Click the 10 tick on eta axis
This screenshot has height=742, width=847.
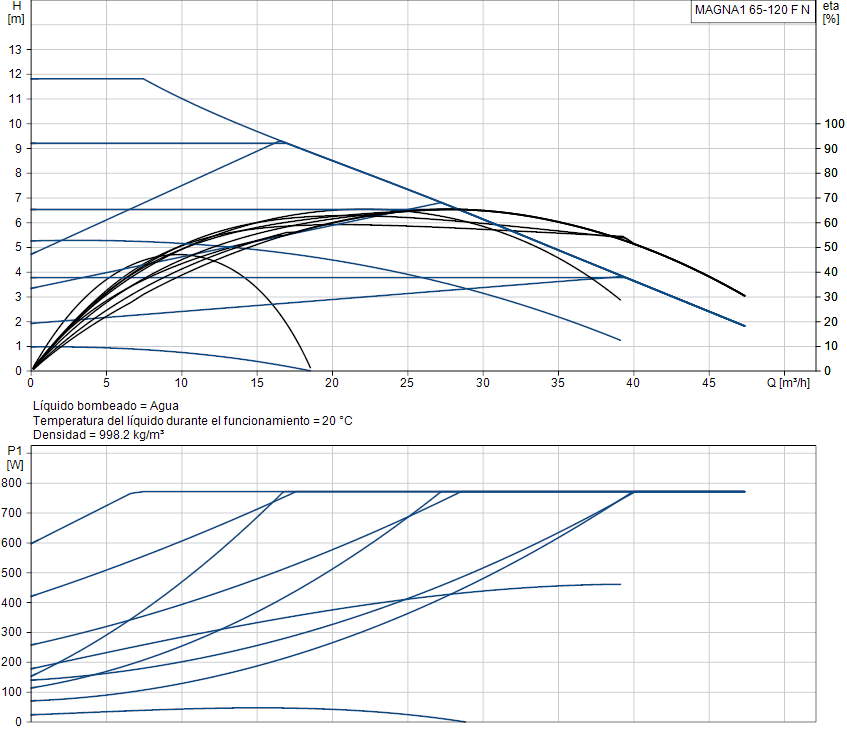pyautogui.click(x=831, y=346)
